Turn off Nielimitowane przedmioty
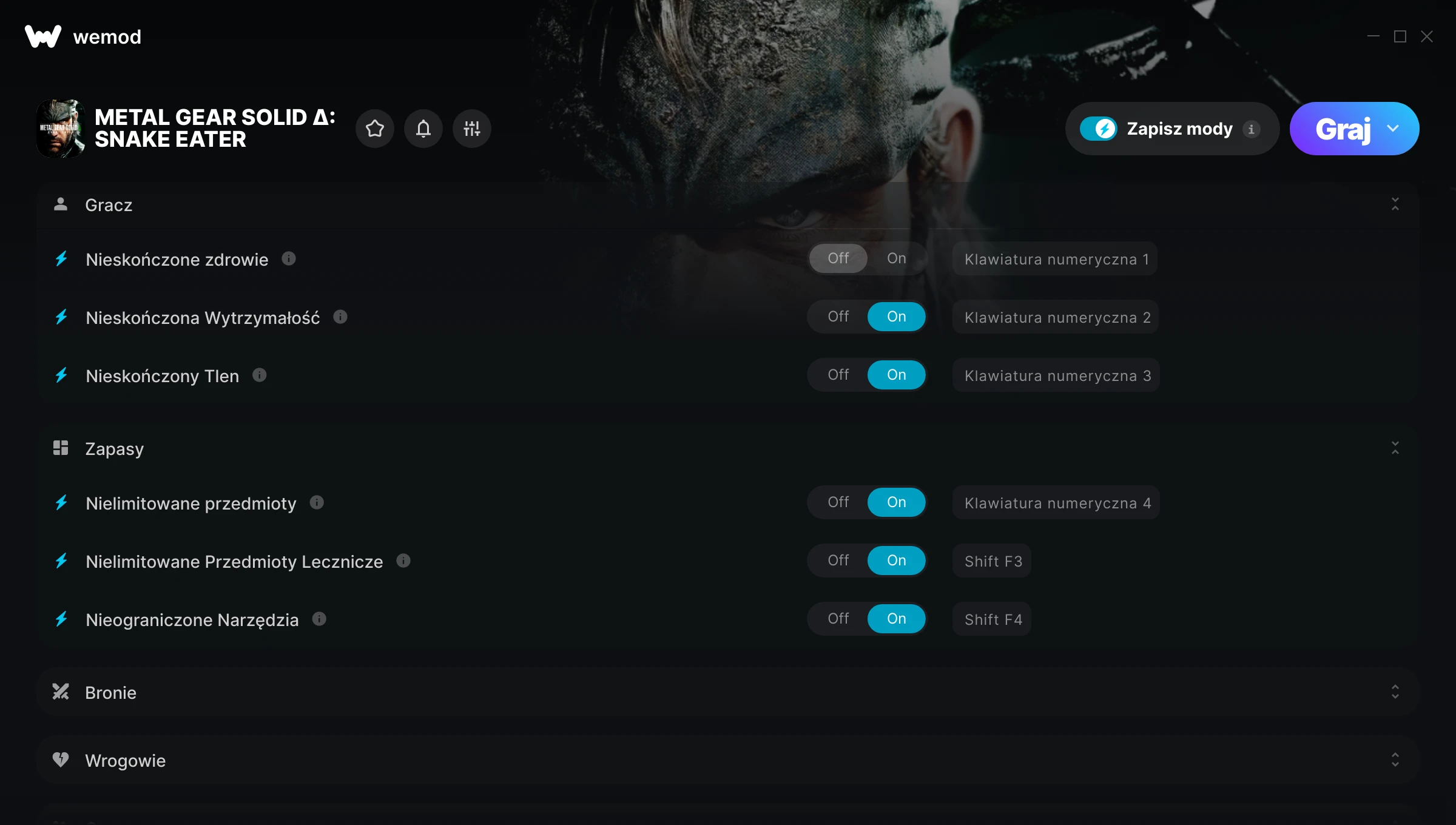 point(838,502)
